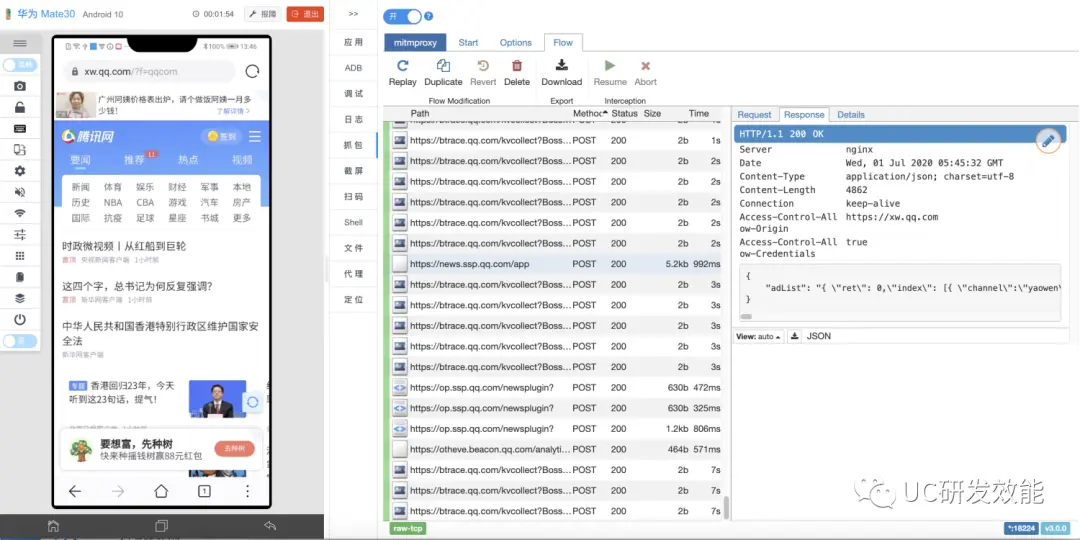Screen dimensions: 1080x540
Task: Reload the phone browser page
Action: pos(253,72)
